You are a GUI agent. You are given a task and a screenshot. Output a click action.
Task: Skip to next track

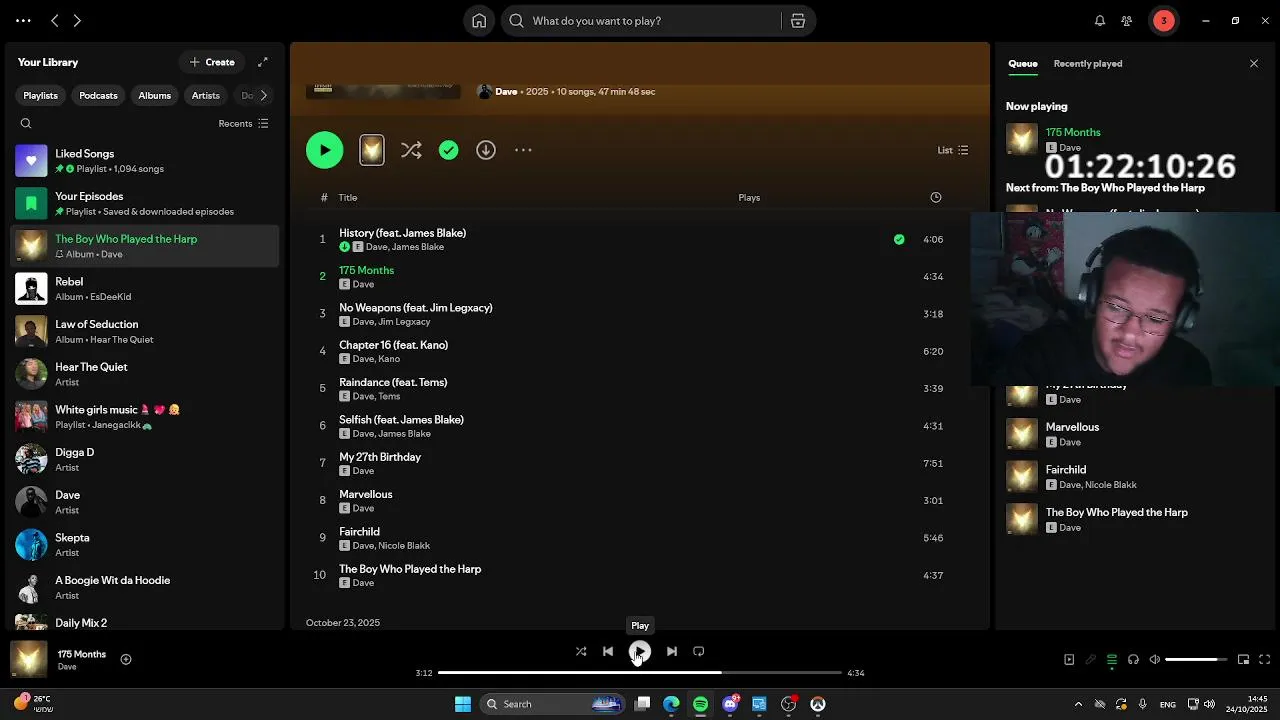click(672, 651)
